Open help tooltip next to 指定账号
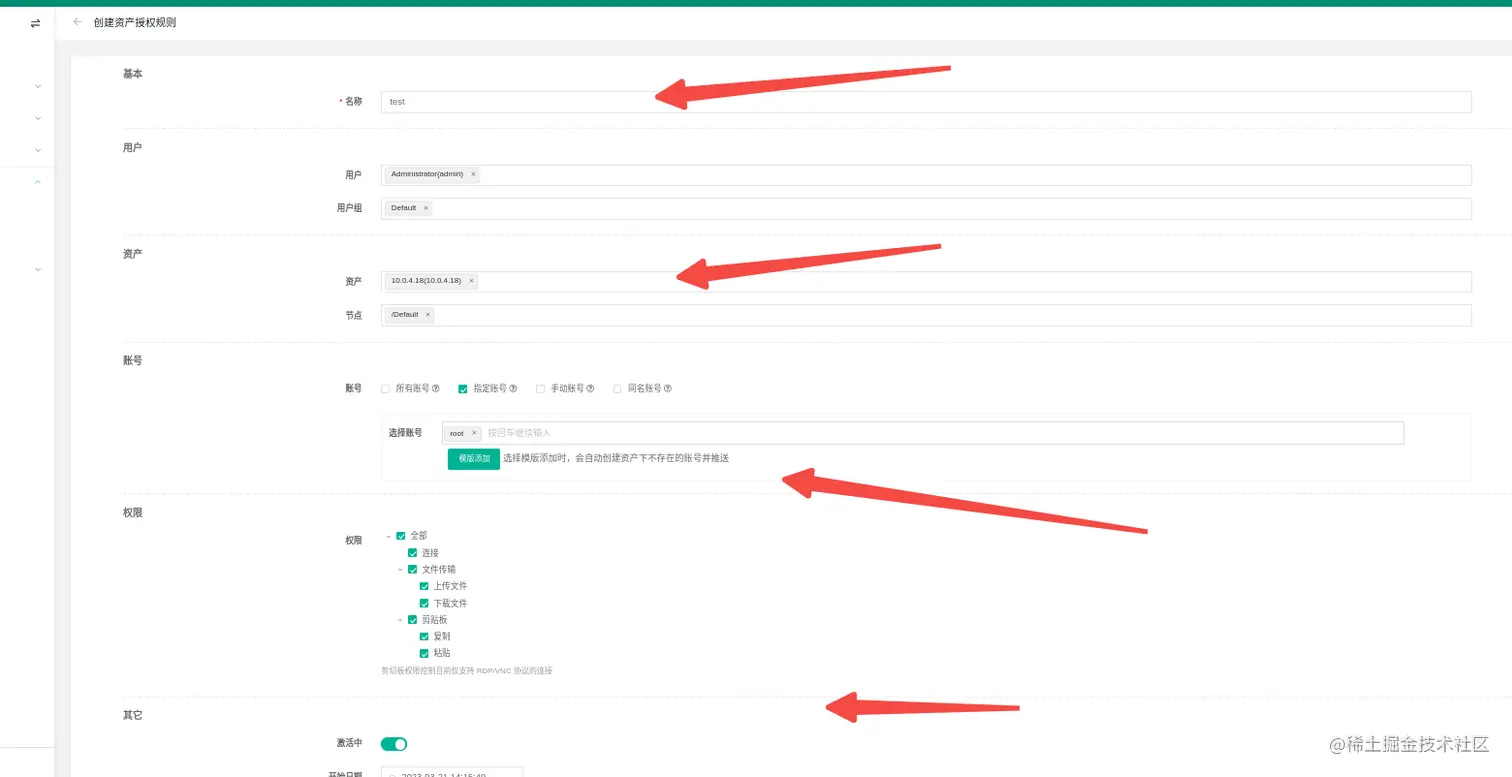This screenshot has height=777, width=1512. [513, 388]
